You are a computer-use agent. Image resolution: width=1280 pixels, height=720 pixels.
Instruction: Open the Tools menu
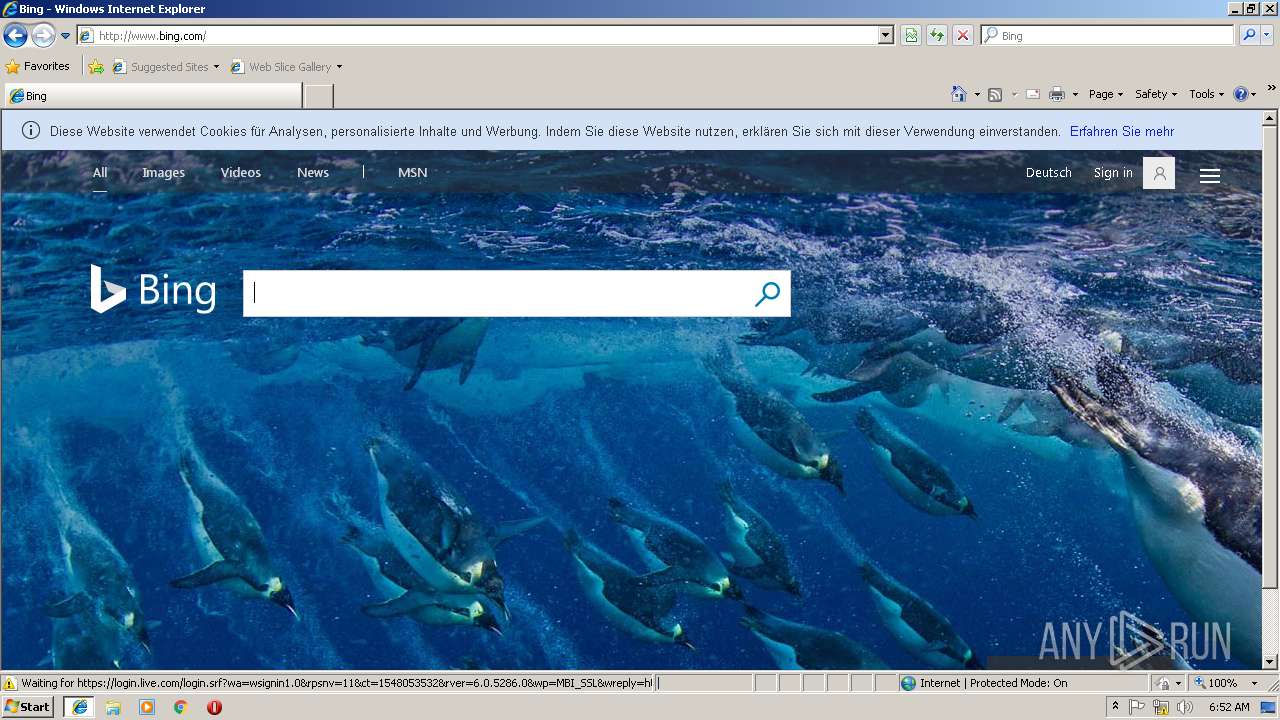[1207, 94]
